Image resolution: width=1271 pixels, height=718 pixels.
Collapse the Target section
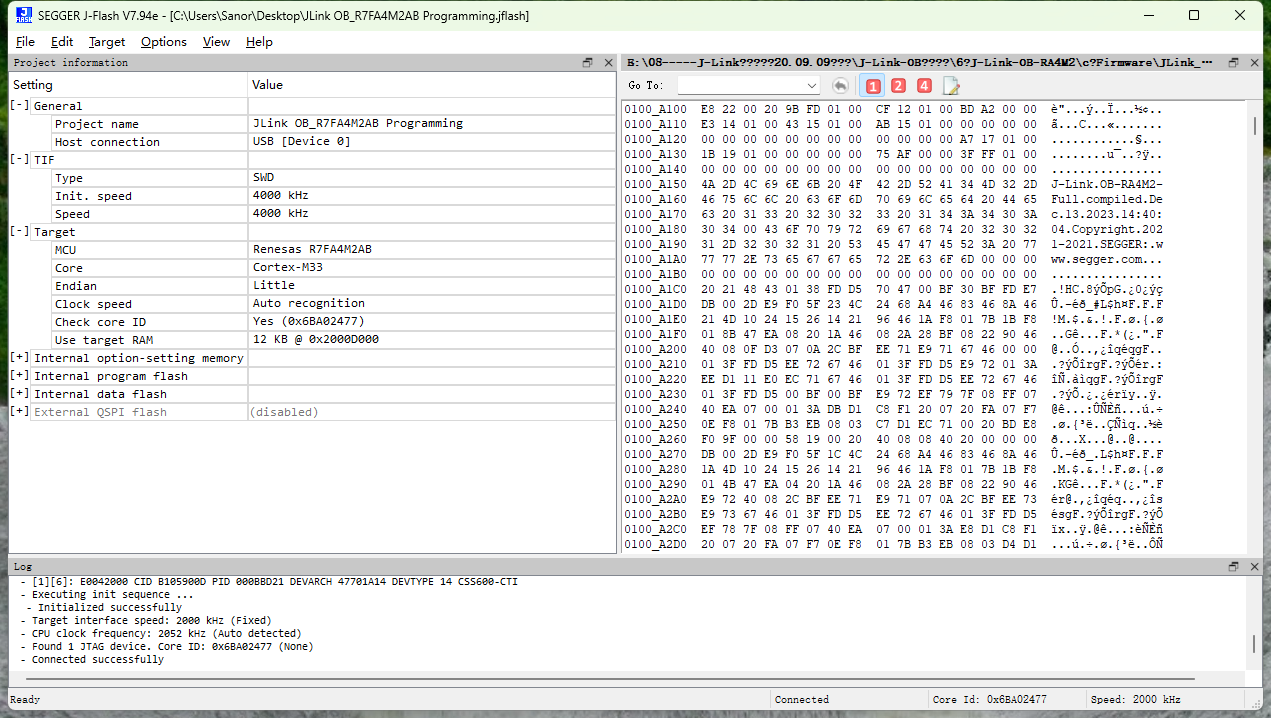pyautogui.click(x=19, y=232)
